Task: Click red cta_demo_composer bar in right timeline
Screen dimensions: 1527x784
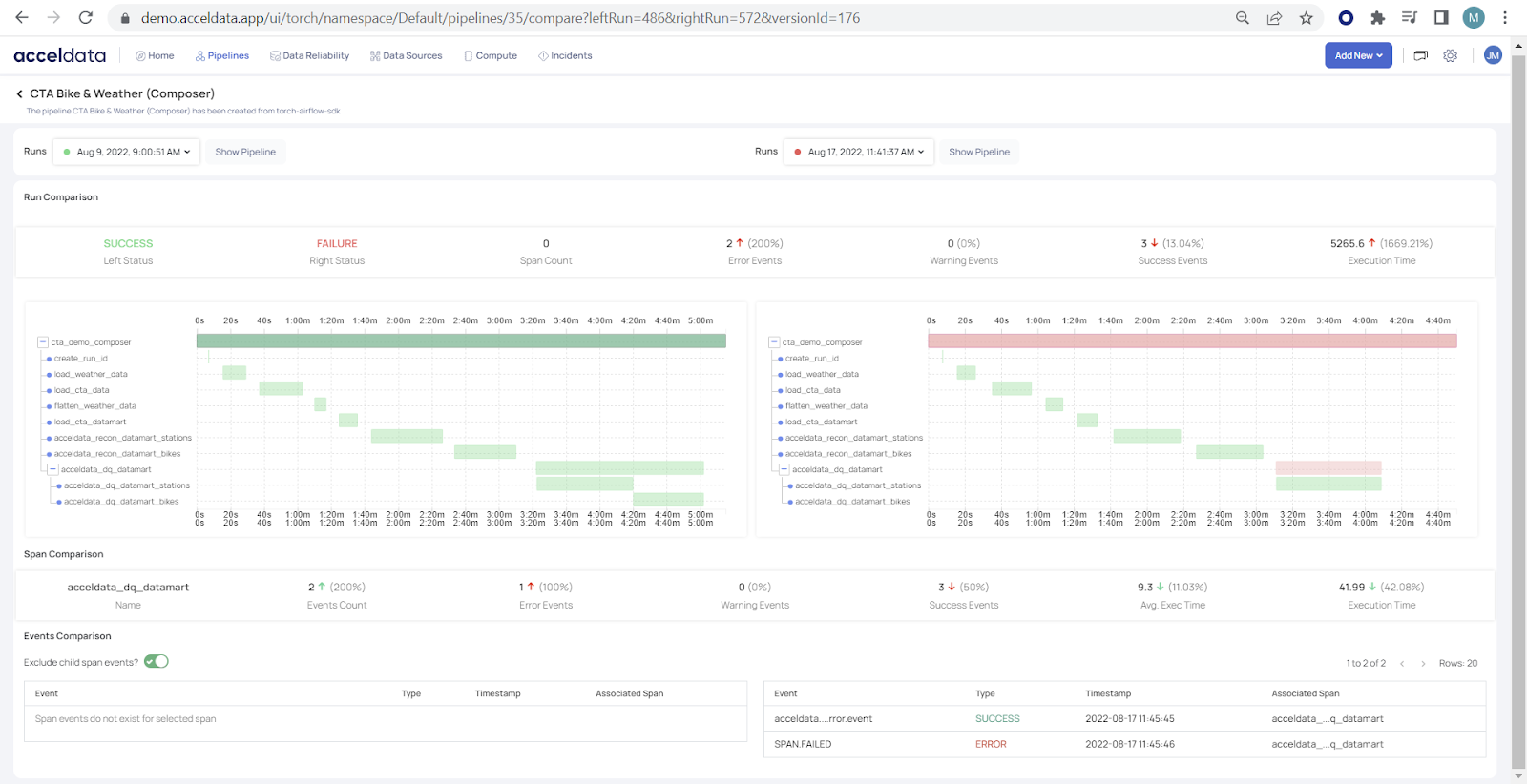Action: (1192, 340)
